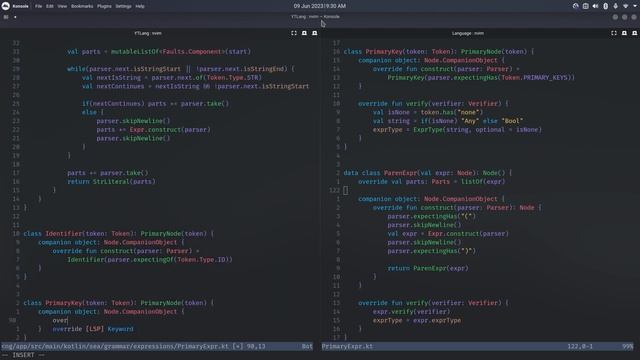Click 'parser.skipNewline()' below Expr.construct in left pane
Image resolution: width=640 pixels, height=360 pixels.
pos(133,138)
